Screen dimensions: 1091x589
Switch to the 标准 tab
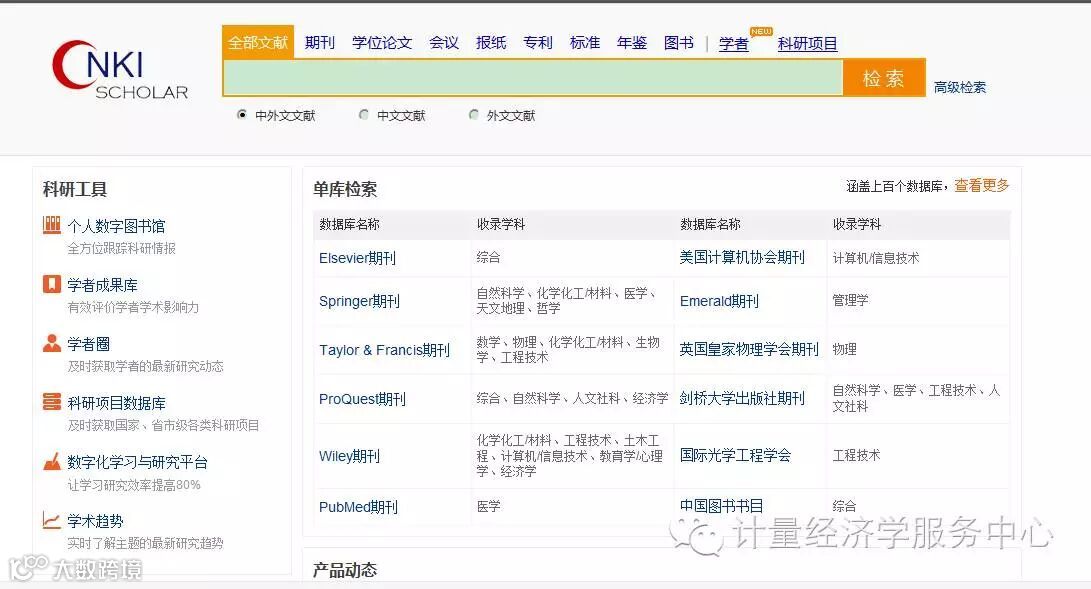(x=584, y=43)
